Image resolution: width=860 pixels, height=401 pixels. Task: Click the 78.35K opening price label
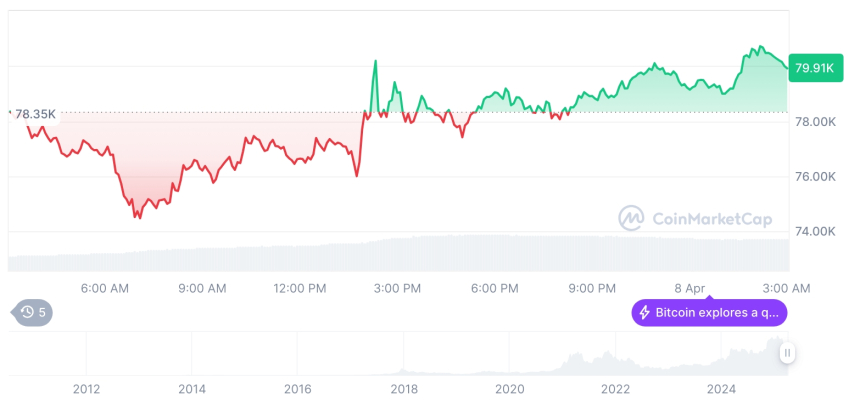(x=35, y=114)
